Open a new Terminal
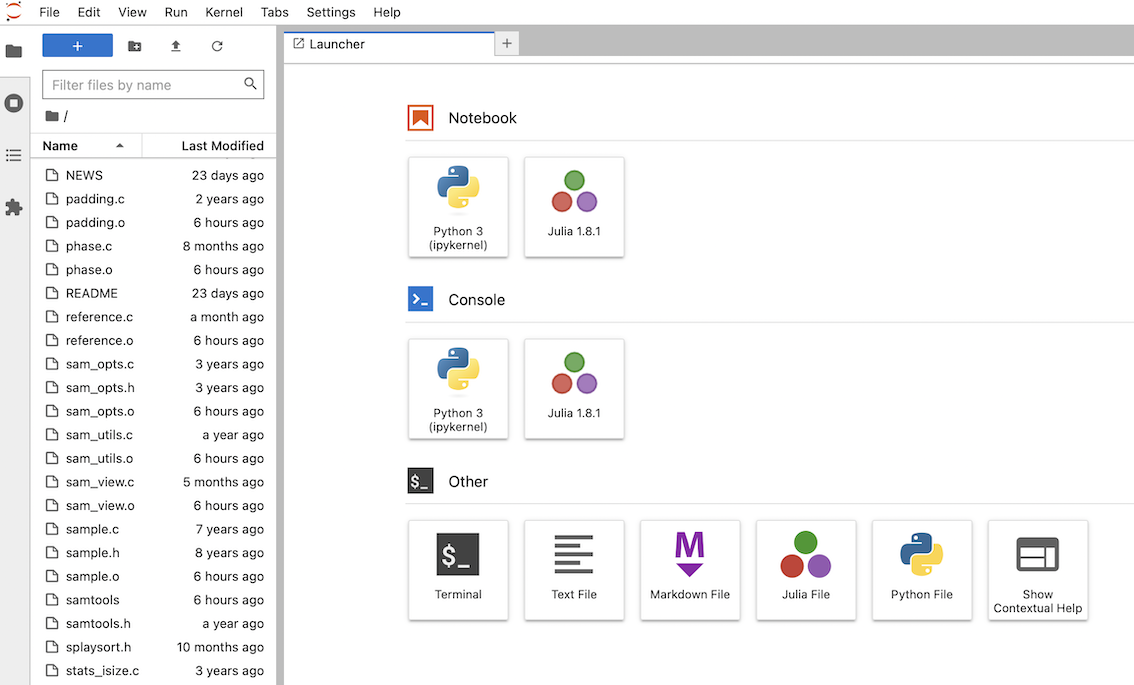The width and height of the screenshot is (1134, 685). [x=459, y=570]
